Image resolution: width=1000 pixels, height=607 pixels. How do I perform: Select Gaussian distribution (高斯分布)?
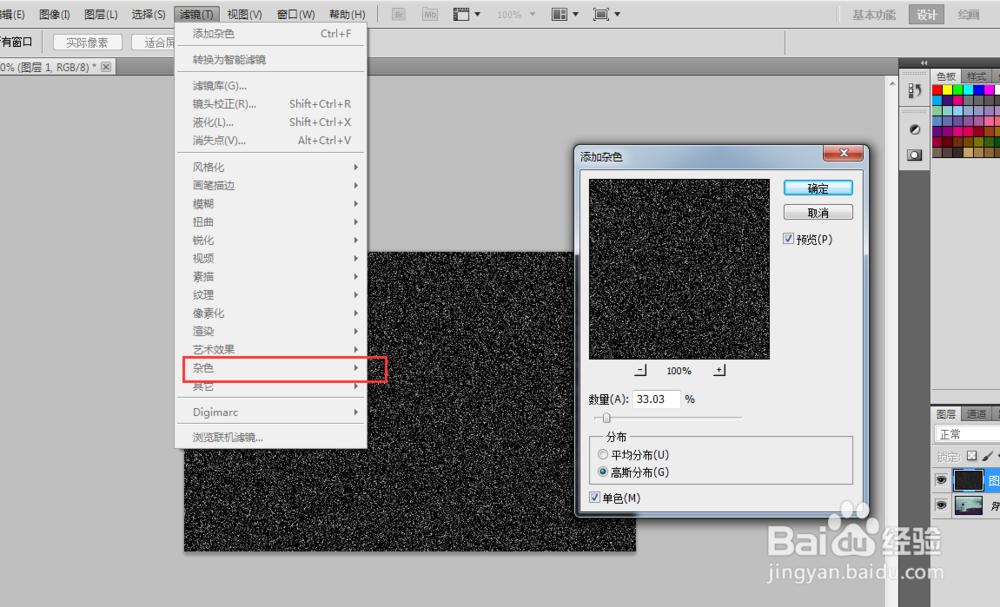coord(603,472)
